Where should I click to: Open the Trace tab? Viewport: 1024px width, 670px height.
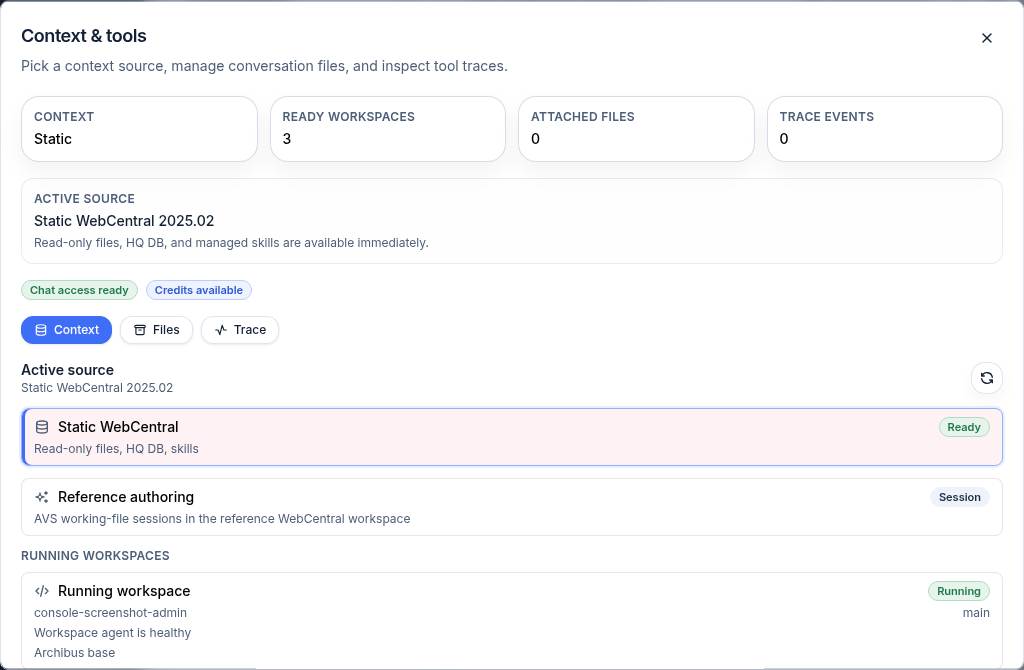point(240,330)
